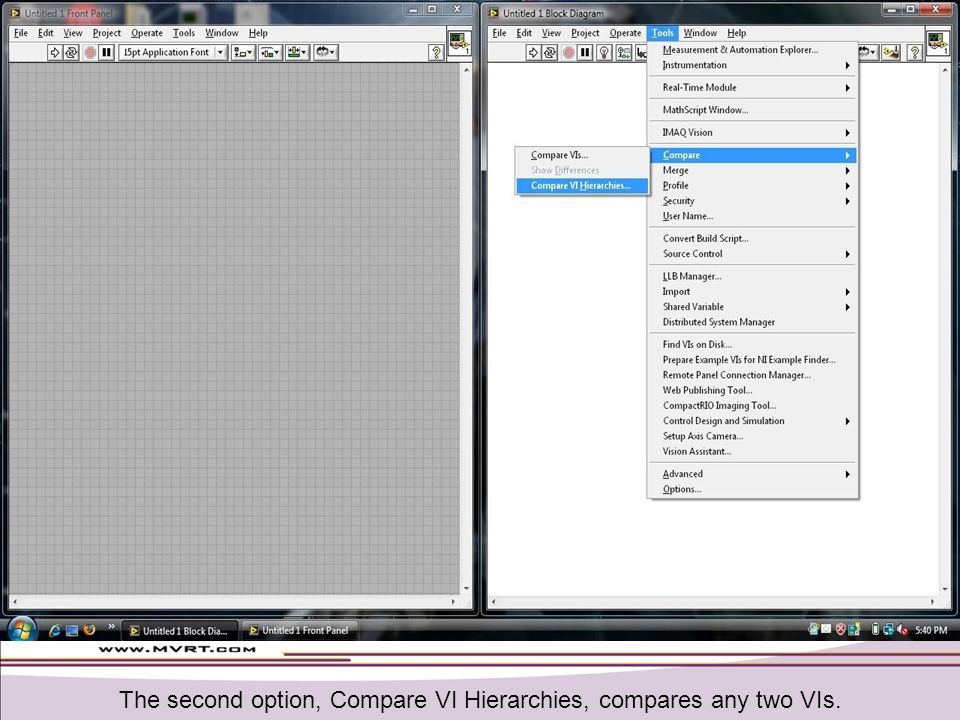The image size is (960, 720).
Task: Click Run arrow in Front Panel toolbar
Action: click(54, 53)
